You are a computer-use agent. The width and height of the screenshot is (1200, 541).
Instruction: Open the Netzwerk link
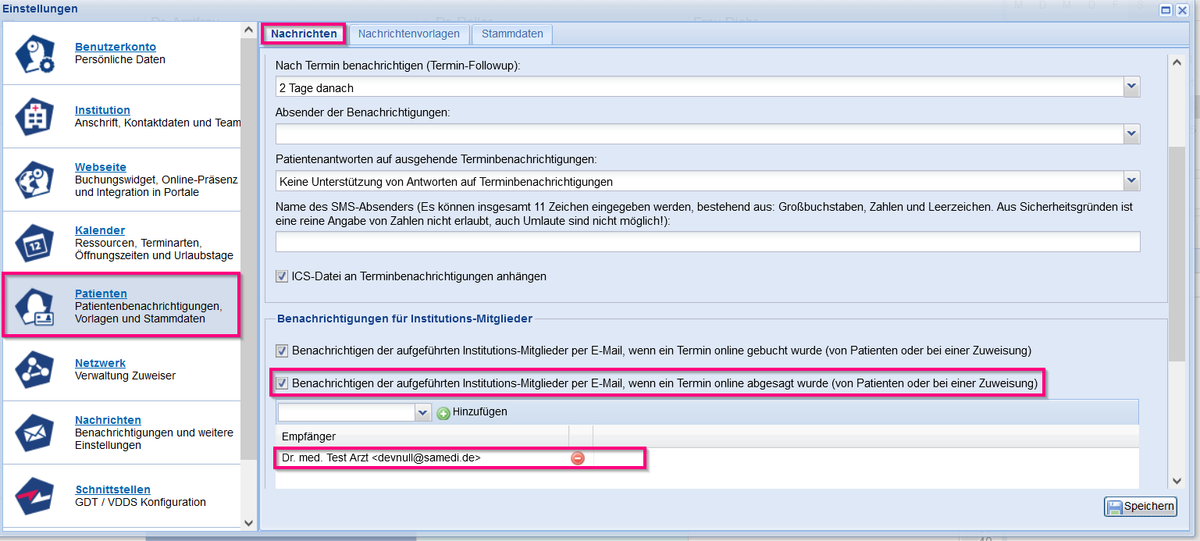100,363
